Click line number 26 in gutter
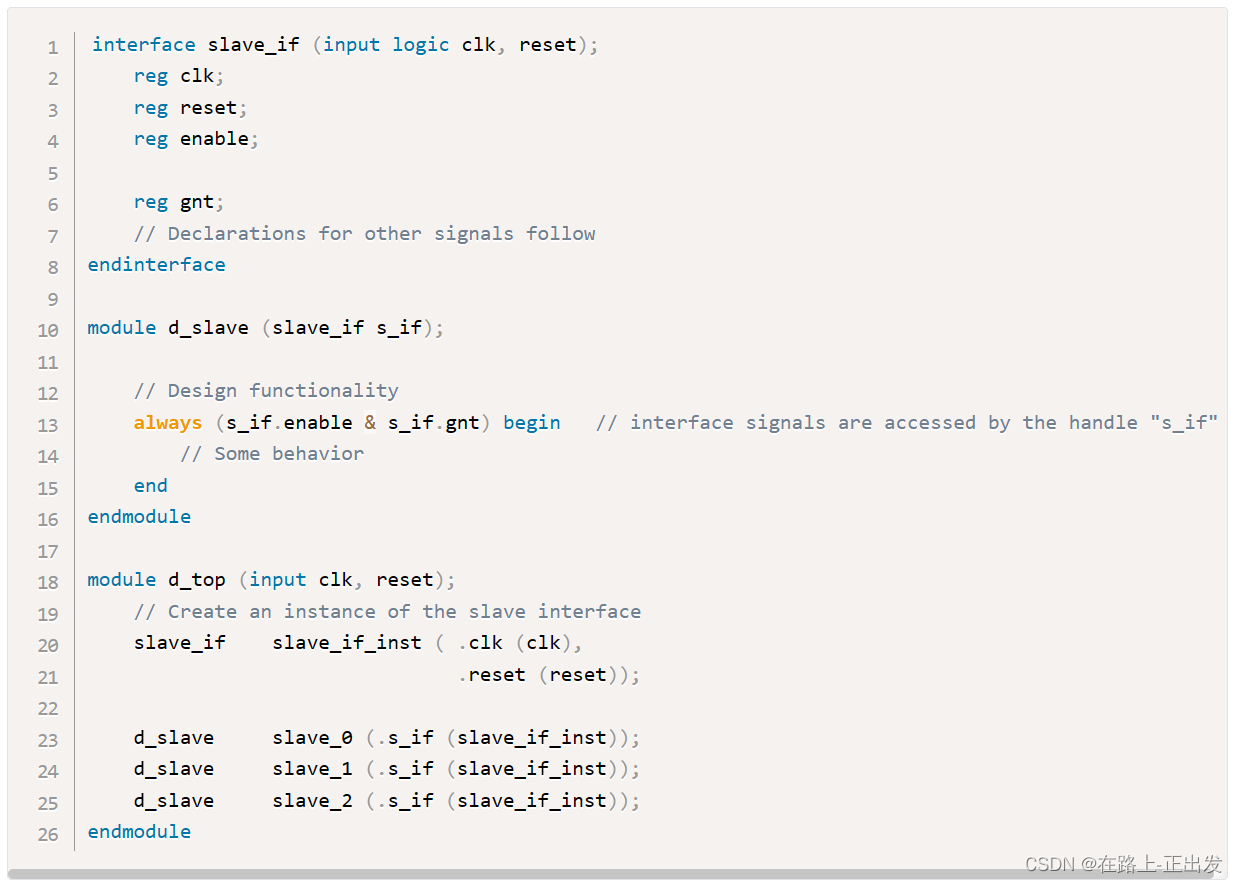This screenshot has height=883, width=1238. pyautogui.click(x=48, y=834)
